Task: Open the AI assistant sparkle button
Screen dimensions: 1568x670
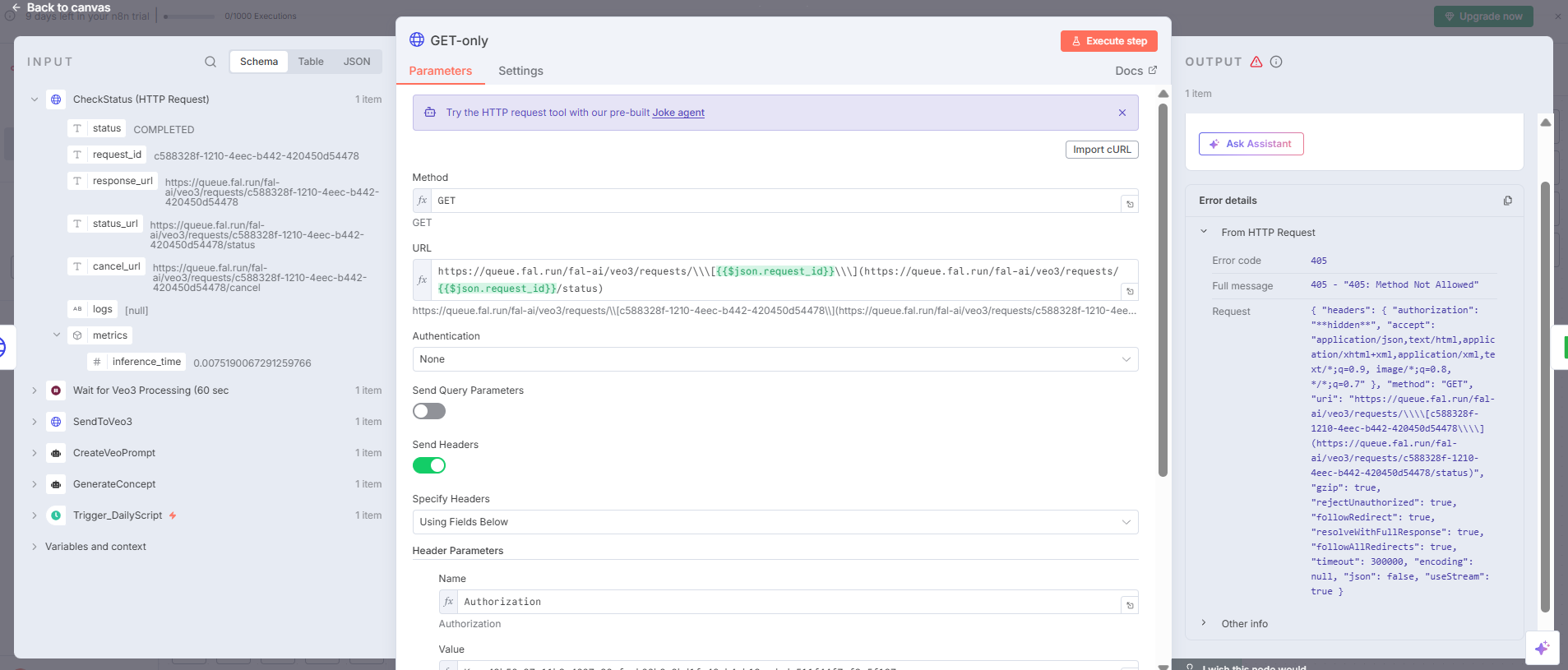Action: [x=1542, y=648]
